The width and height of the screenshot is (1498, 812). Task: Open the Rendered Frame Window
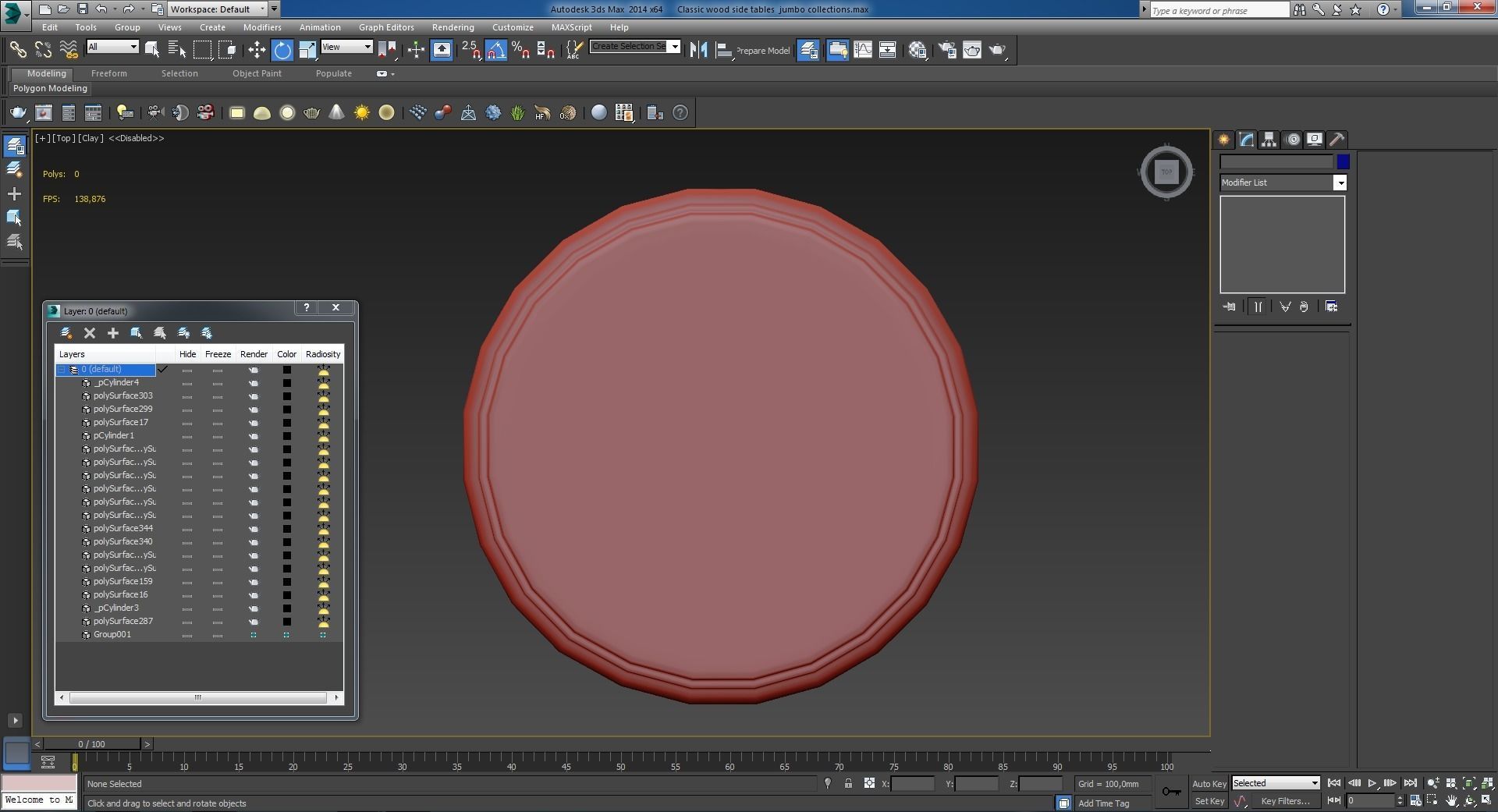[x=972, y=50]
